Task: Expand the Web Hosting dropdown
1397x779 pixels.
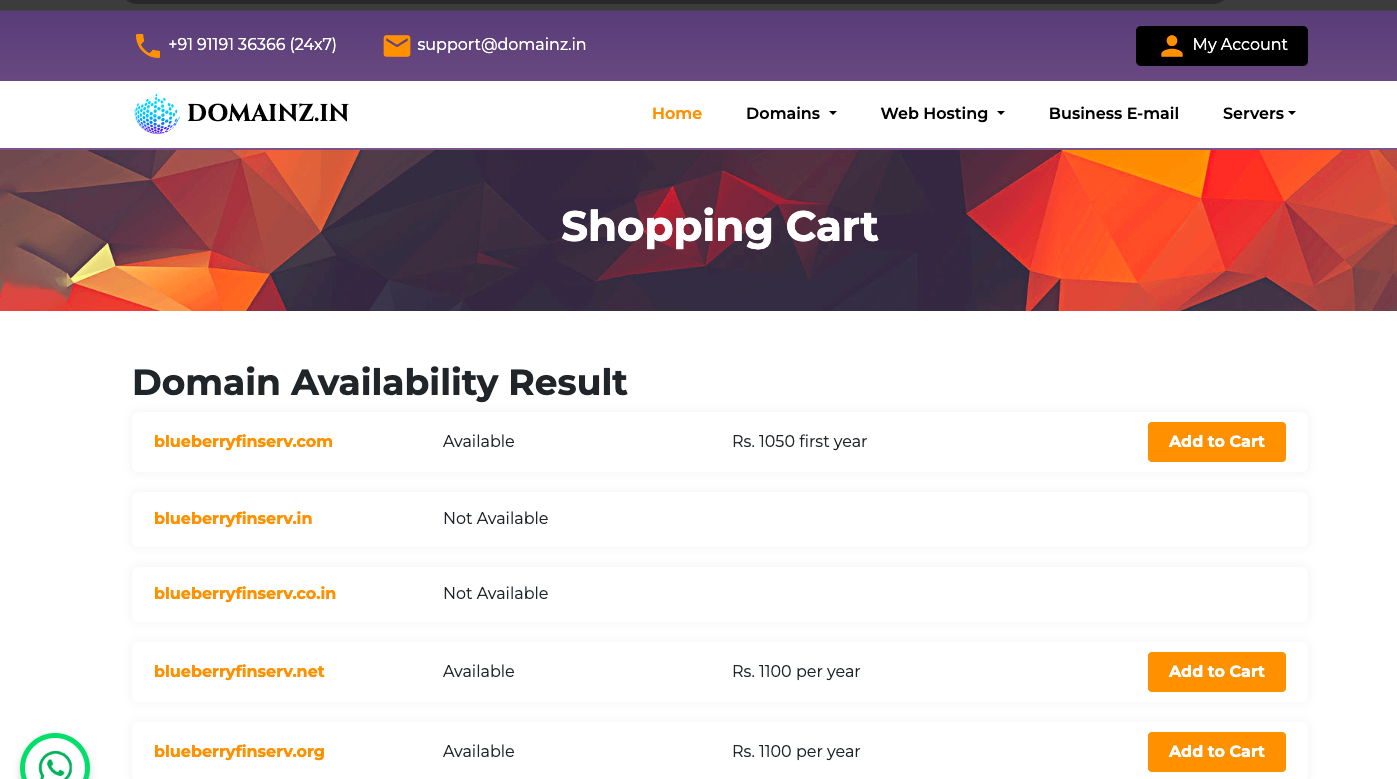Action: point(942,114)
